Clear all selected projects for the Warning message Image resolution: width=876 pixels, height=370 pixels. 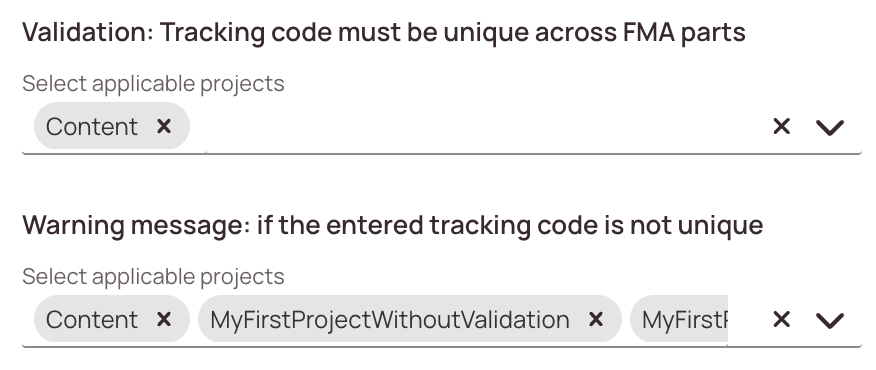(x=781, y=320)
